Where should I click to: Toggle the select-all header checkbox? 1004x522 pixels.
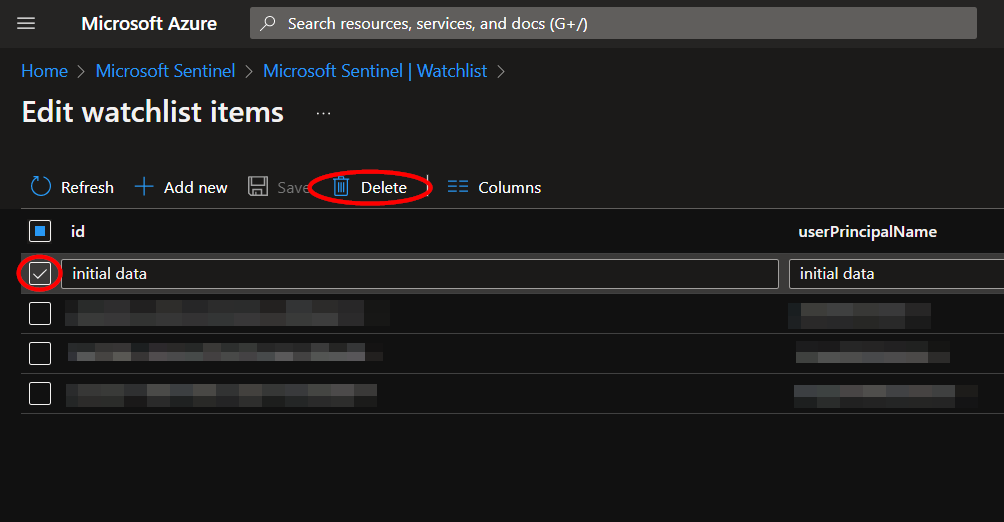click(40, 231)
